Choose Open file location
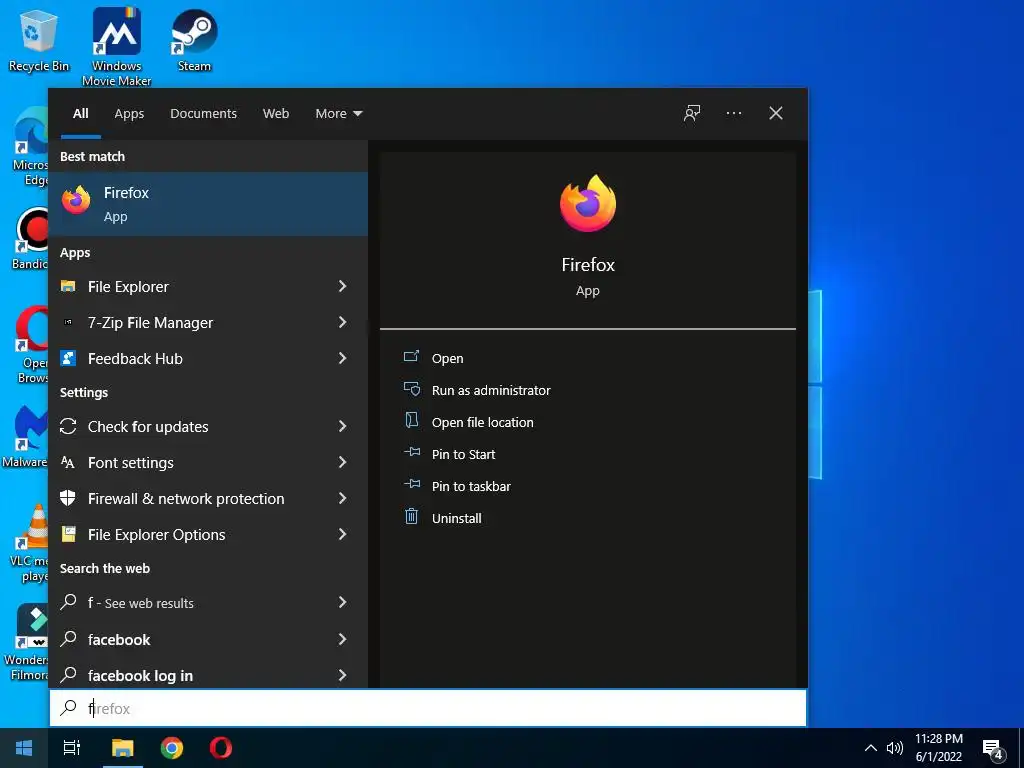Screen dimensions: 1024x768 (483, 422)
